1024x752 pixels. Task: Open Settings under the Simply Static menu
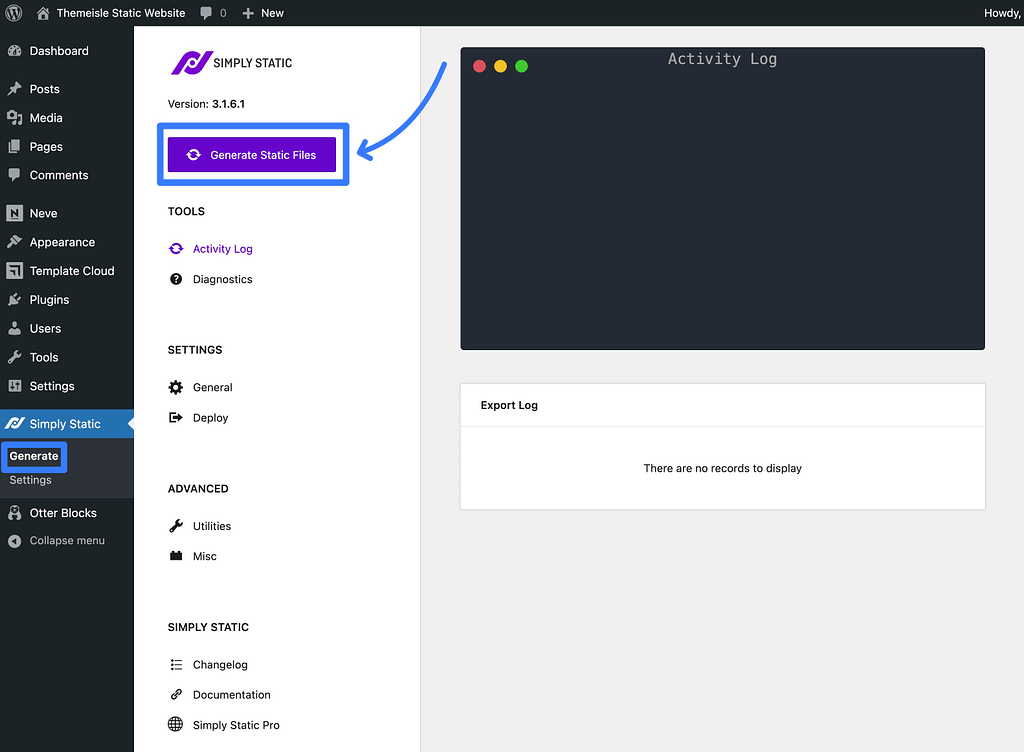point(33,480)
